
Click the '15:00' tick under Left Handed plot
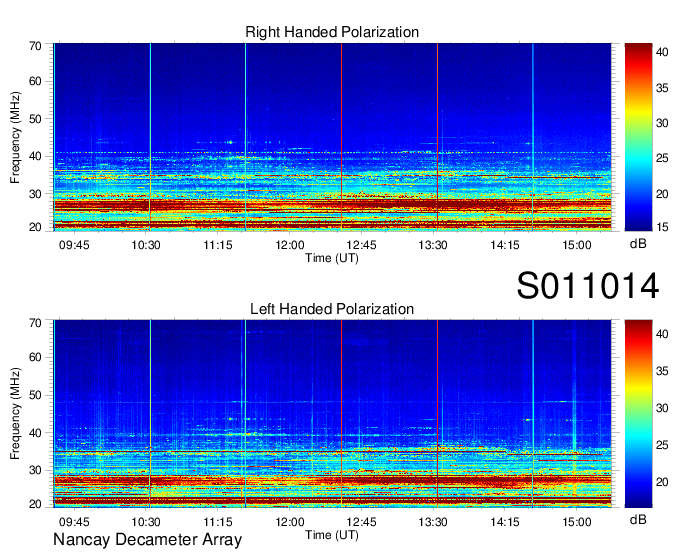[x=577, y=522]
